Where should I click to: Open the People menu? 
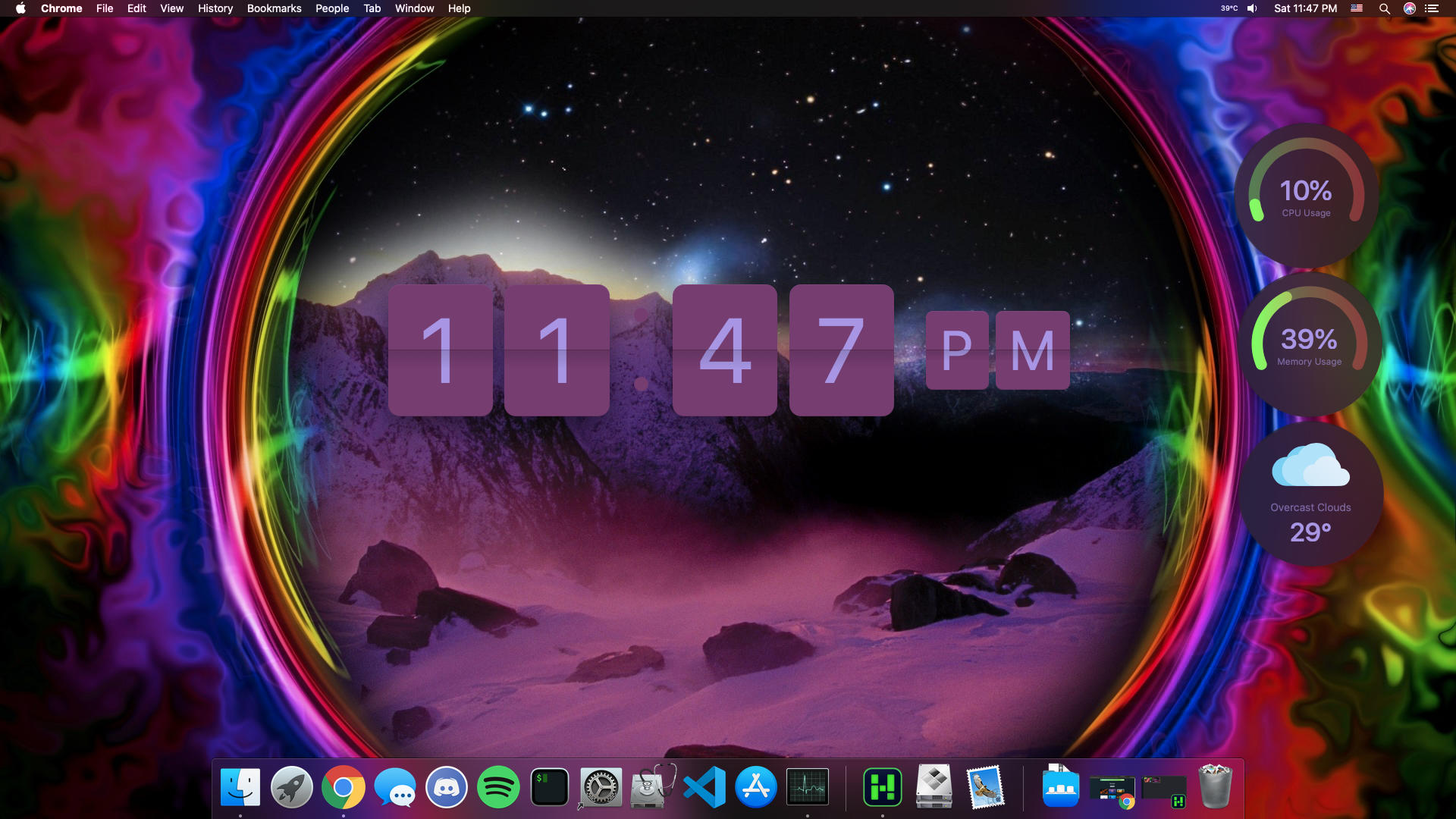click(x=332, y=8)
